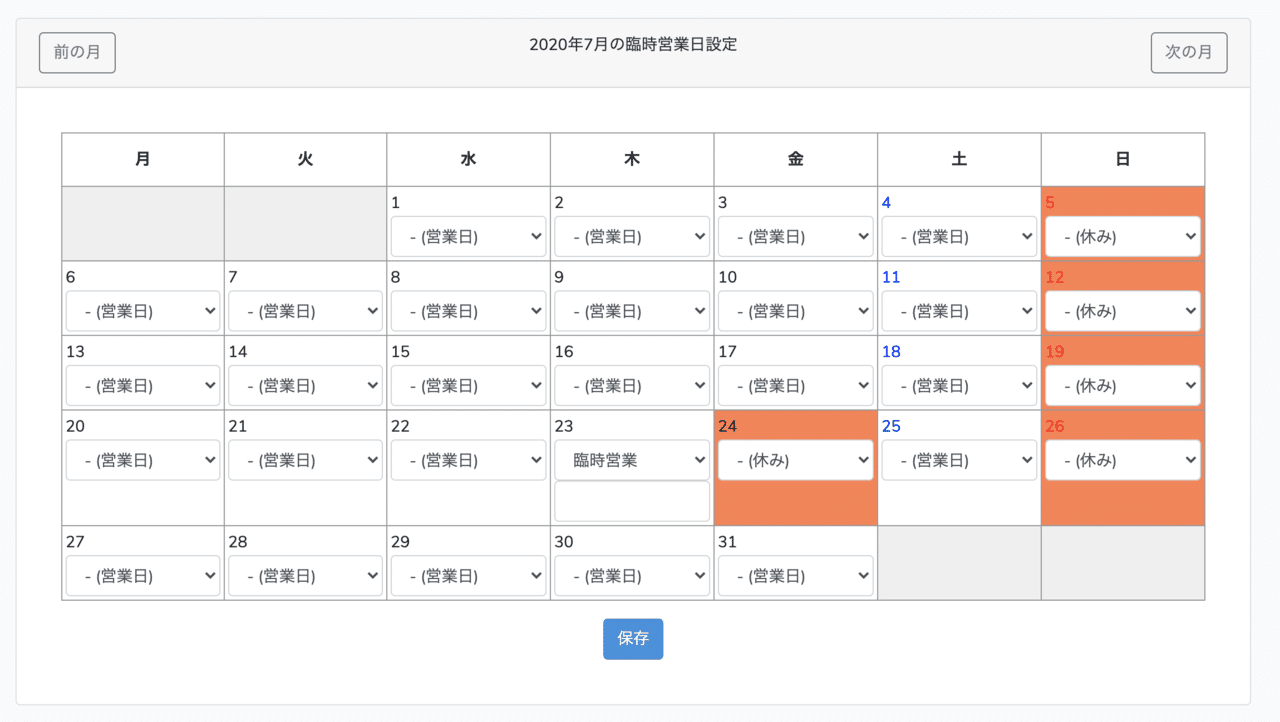This screenshot has height=722, width=1280.
Task: Expand the 臨時営業 dropdown on day 23
Action: (632, 460)
